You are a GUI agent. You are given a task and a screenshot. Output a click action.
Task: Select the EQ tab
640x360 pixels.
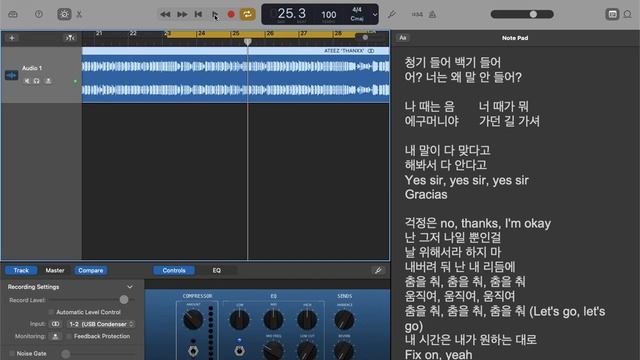(x=216, y=270)
